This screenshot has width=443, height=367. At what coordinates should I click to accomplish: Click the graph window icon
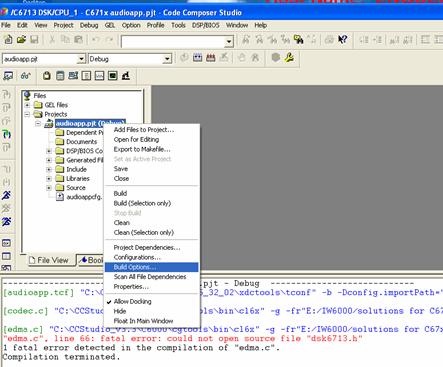click(x=99, y=76)
